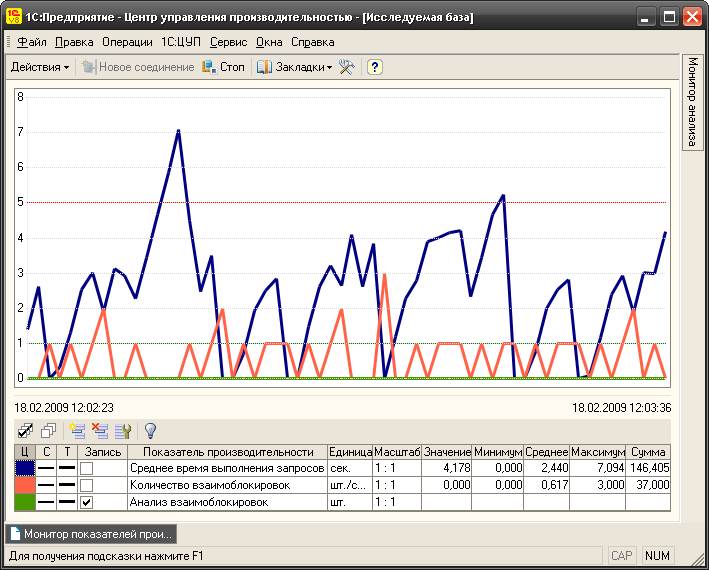Toggle Запись checkbox for Среднее время выполнения запросов
The height and width of the screenshot is (570, 709).
[x=86, y=468]
